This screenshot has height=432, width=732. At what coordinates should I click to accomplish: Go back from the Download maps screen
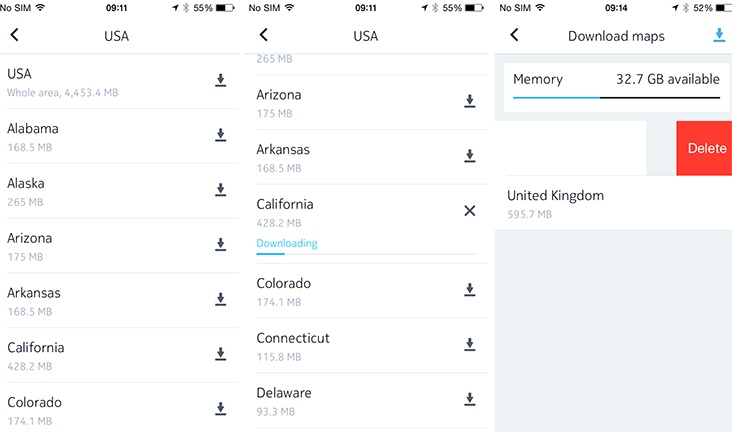coord(514,35)
